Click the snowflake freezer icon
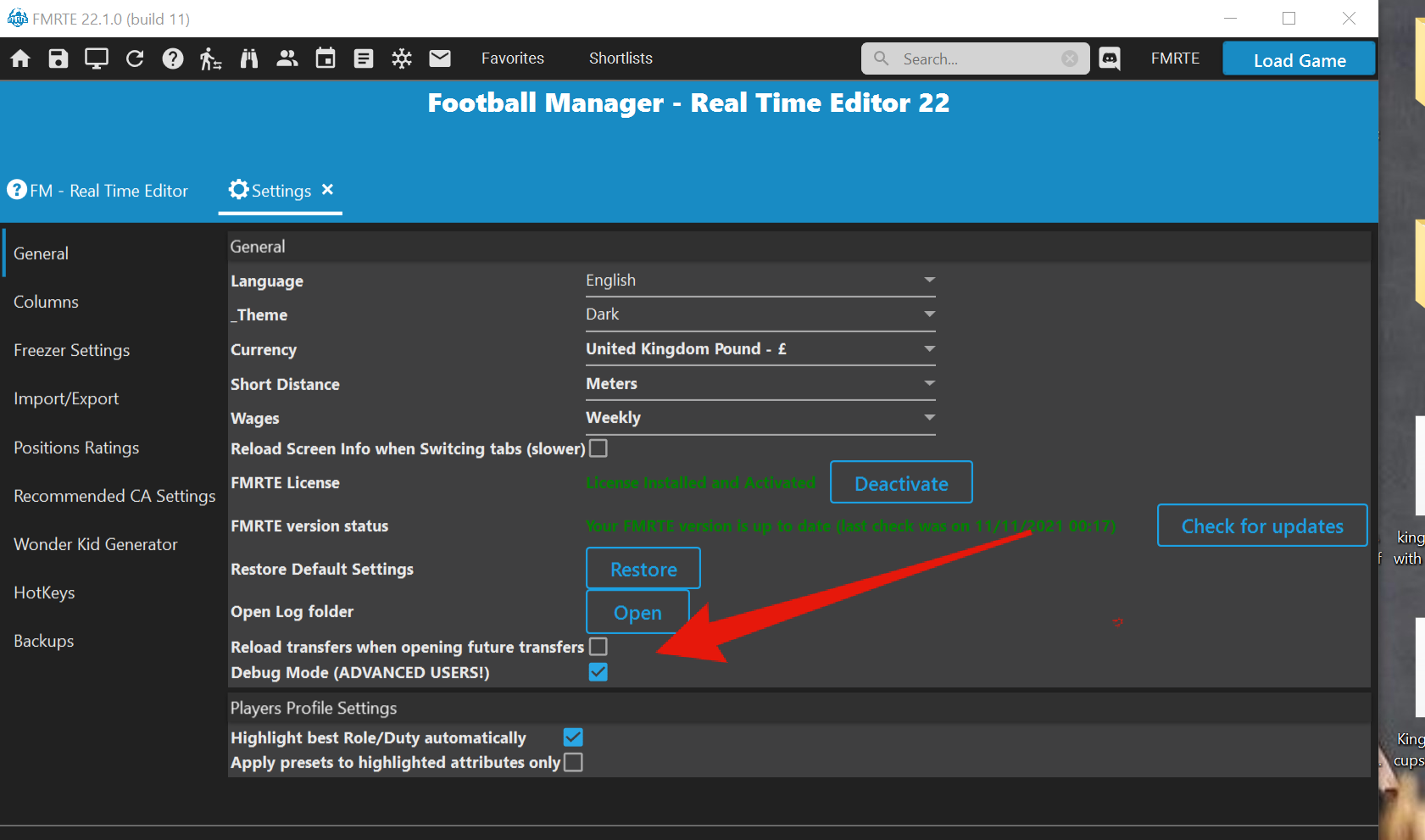 pos(402,58)
